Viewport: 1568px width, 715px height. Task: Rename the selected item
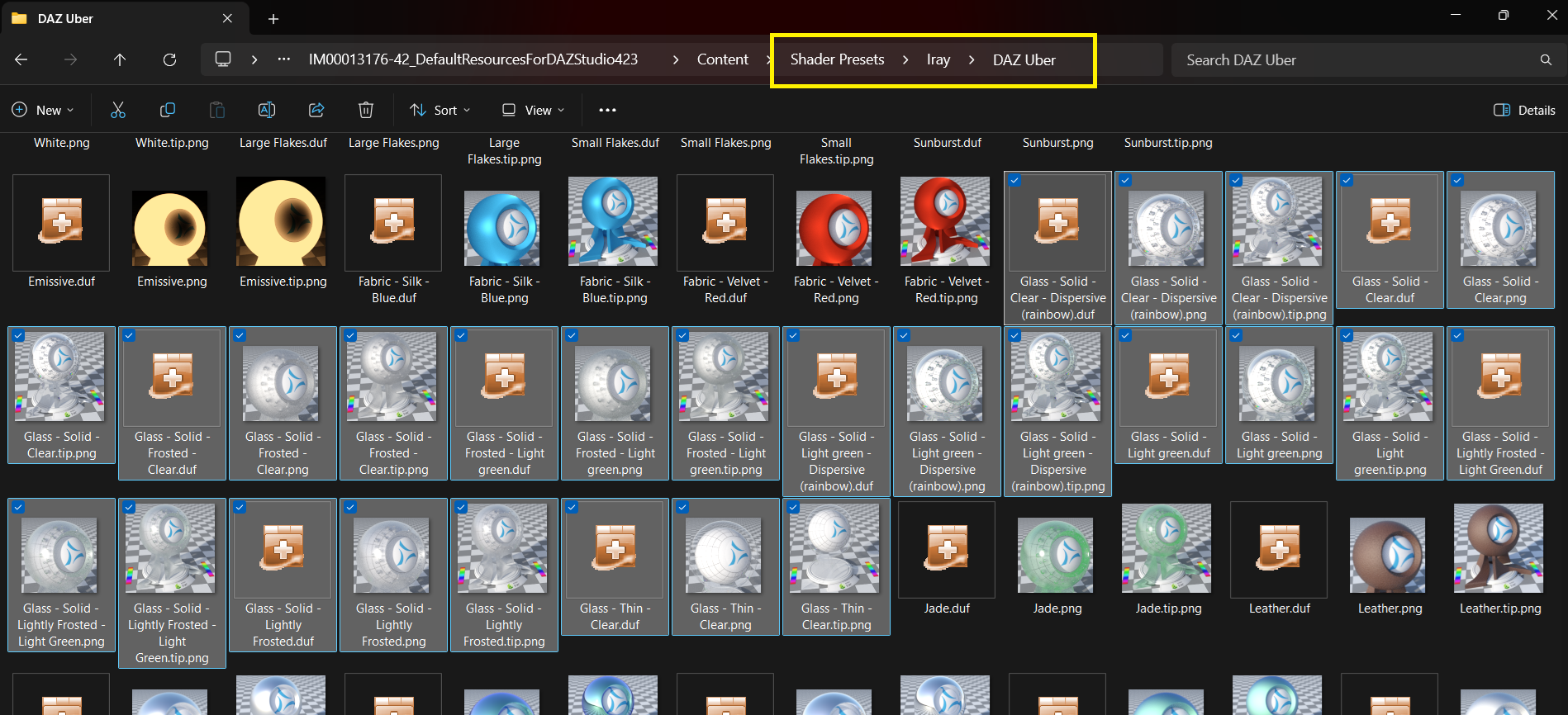[x=267, y=110]
